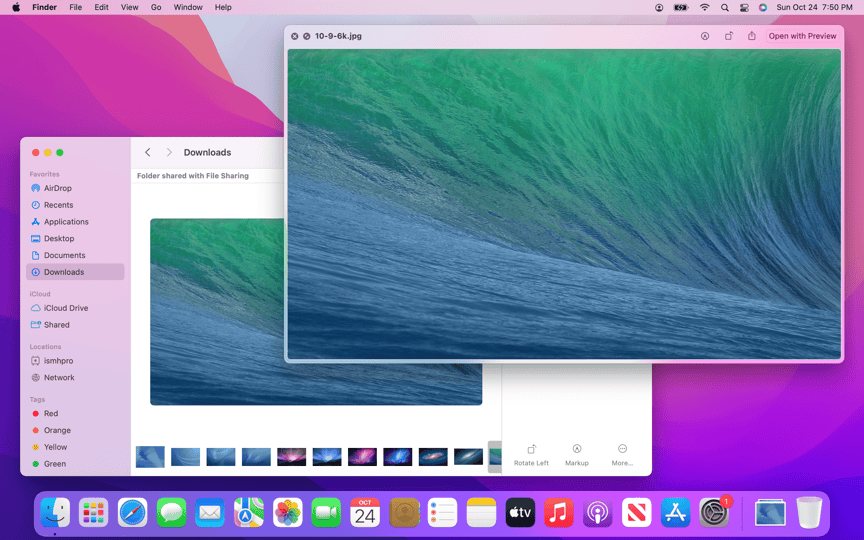864x540 pixels.
Task: Open Finder from the Dock
Action: click(55, 512)
